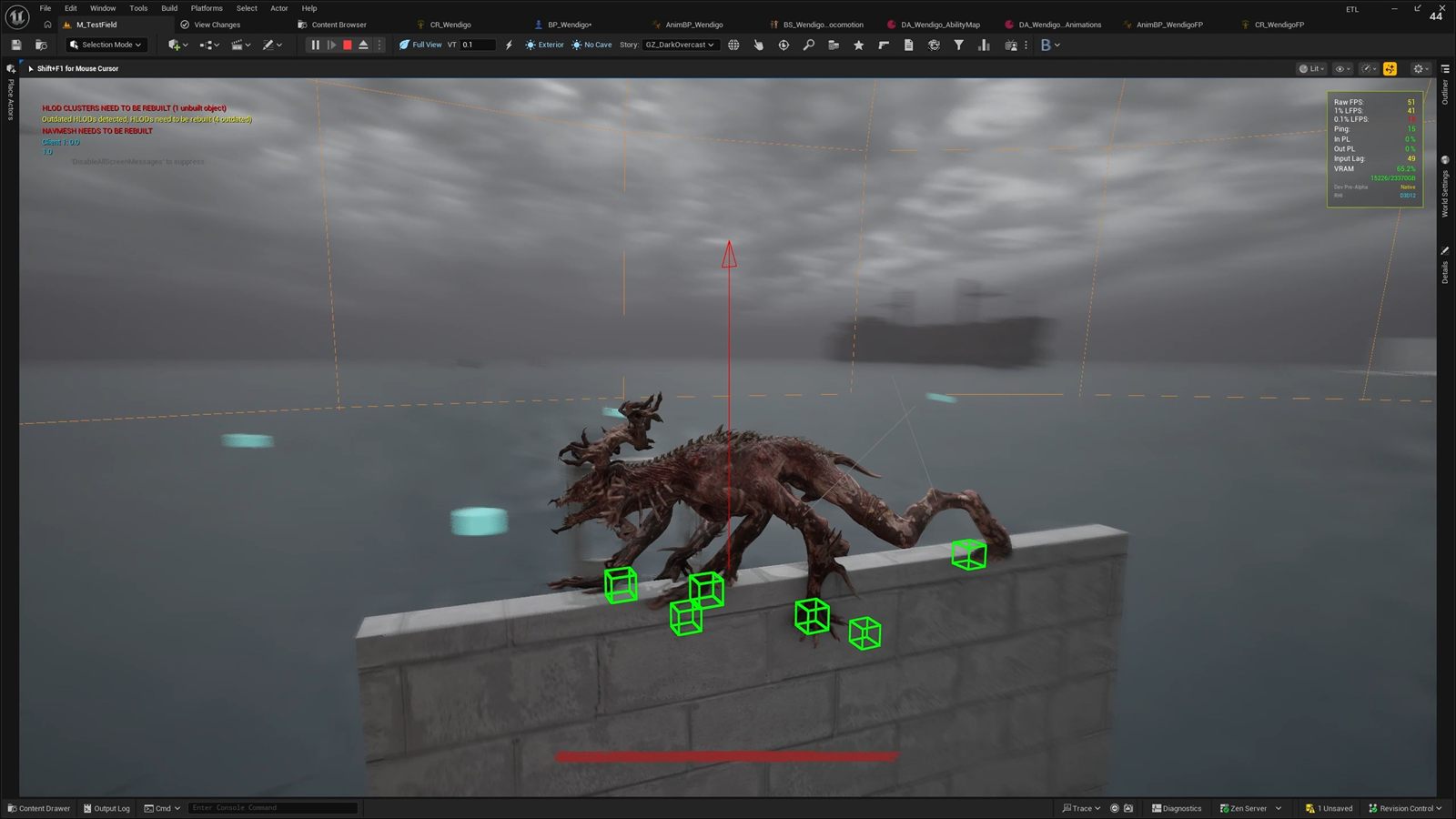This screenshot has width=1456, height=819.
Task: Open the Output Log
Action: 106,808
